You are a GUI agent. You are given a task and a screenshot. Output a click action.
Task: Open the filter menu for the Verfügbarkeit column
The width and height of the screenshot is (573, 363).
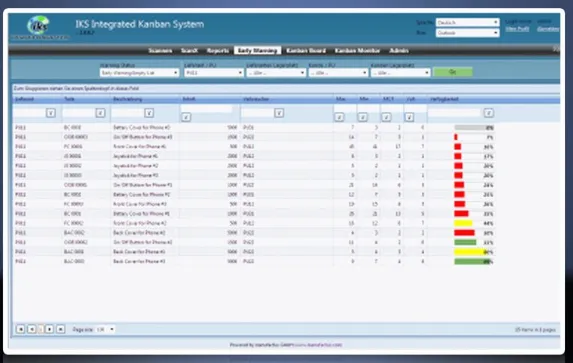click(489, 113)
